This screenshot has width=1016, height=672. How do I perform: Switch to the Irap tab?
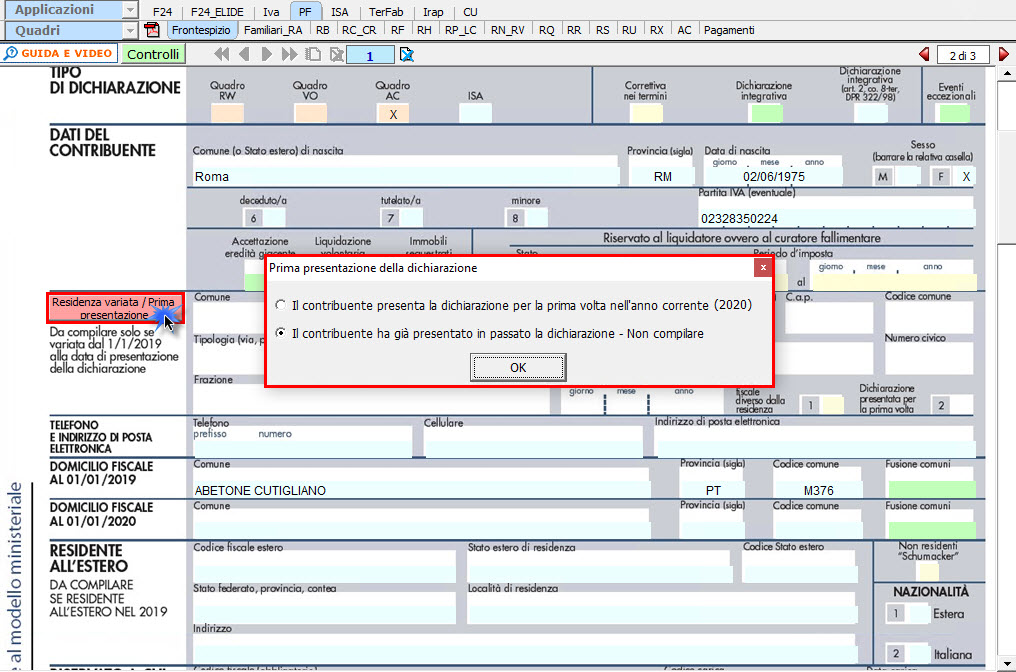tap(433, 12)
